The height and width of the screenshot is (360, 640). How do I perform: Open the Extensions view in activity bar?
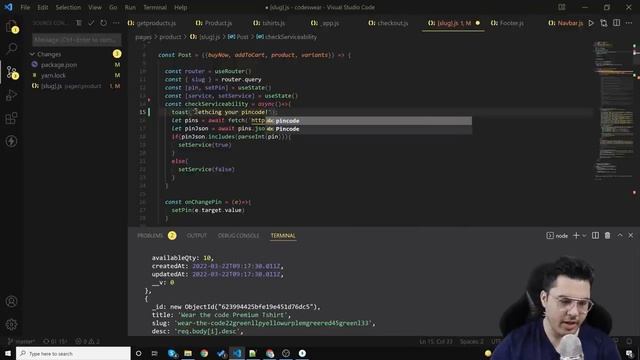(11, 118)
